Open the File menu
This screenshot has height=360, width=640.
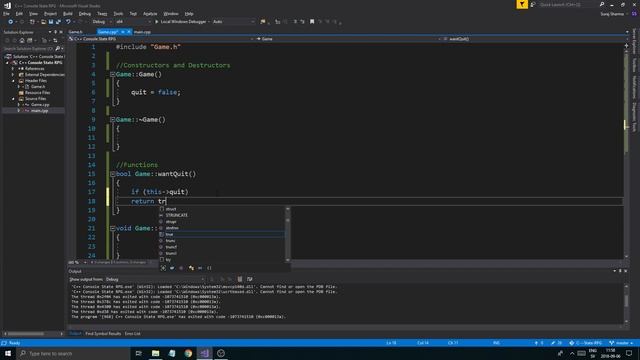6,13
